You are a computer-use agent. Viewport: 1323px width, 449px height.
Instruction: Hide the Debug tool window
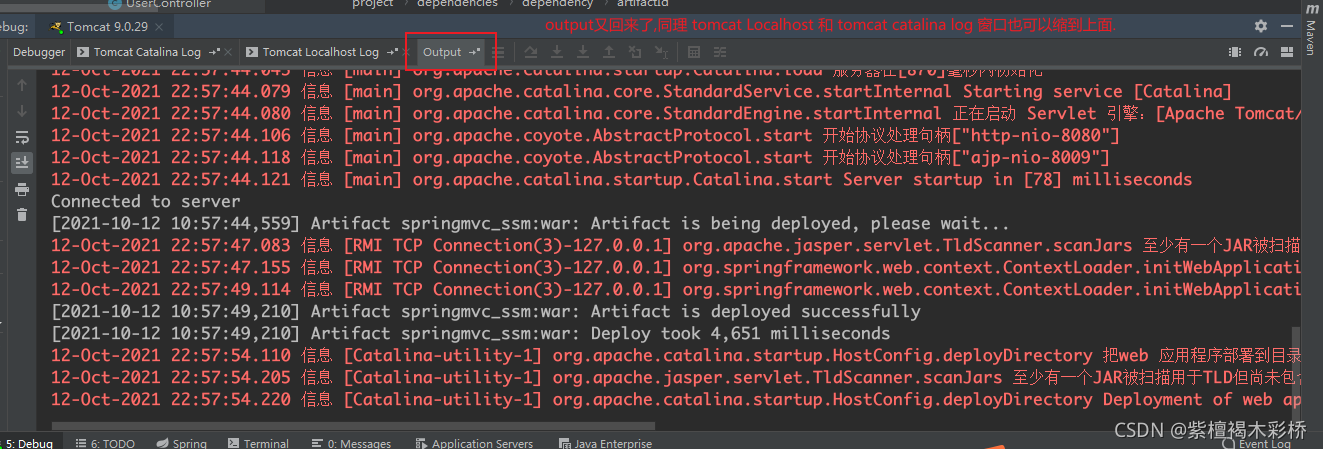[x=1288, y=27]
